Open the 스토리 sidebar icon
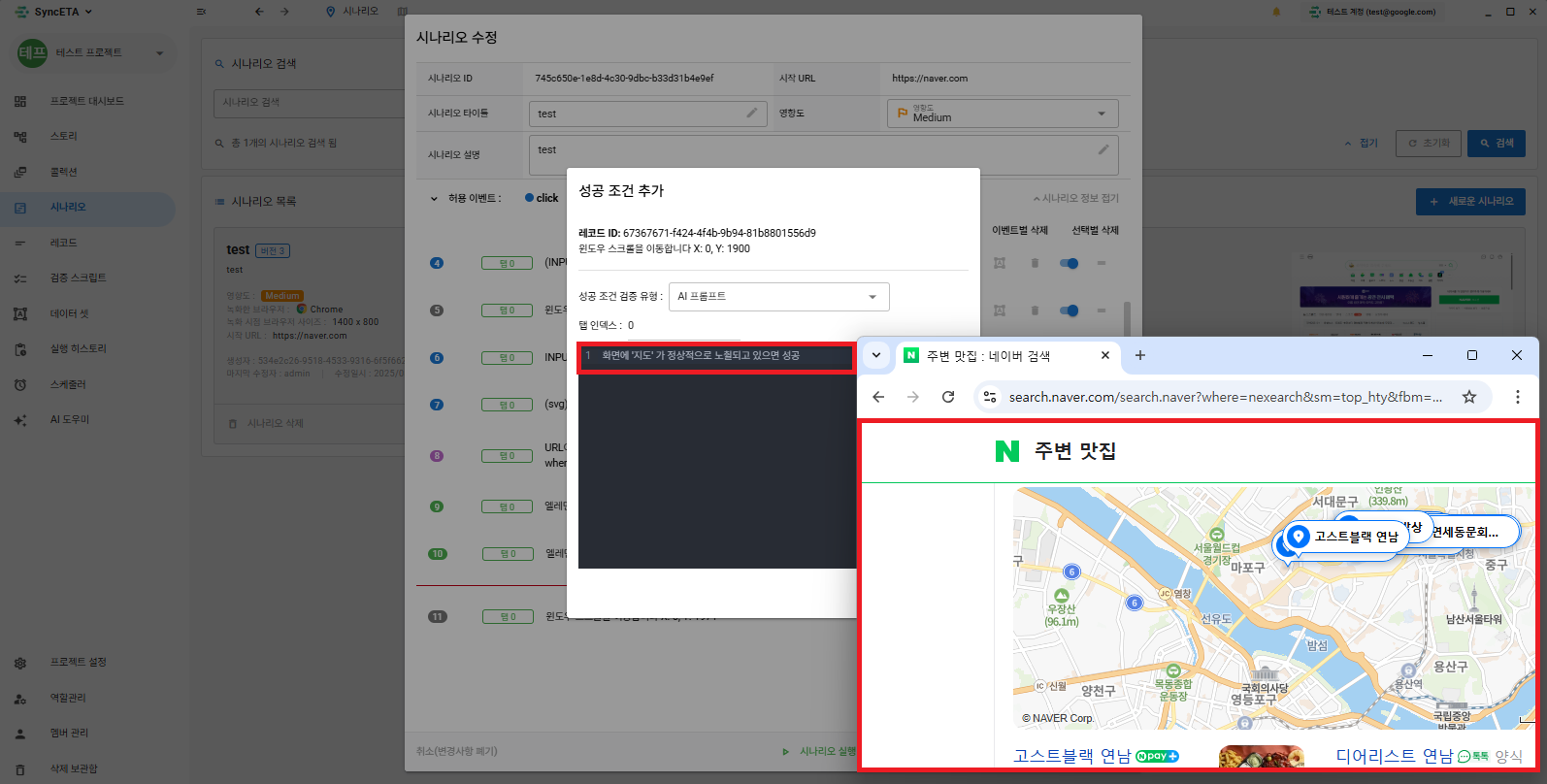Screen dimensions: 1547x784 (x=20, y=137)
